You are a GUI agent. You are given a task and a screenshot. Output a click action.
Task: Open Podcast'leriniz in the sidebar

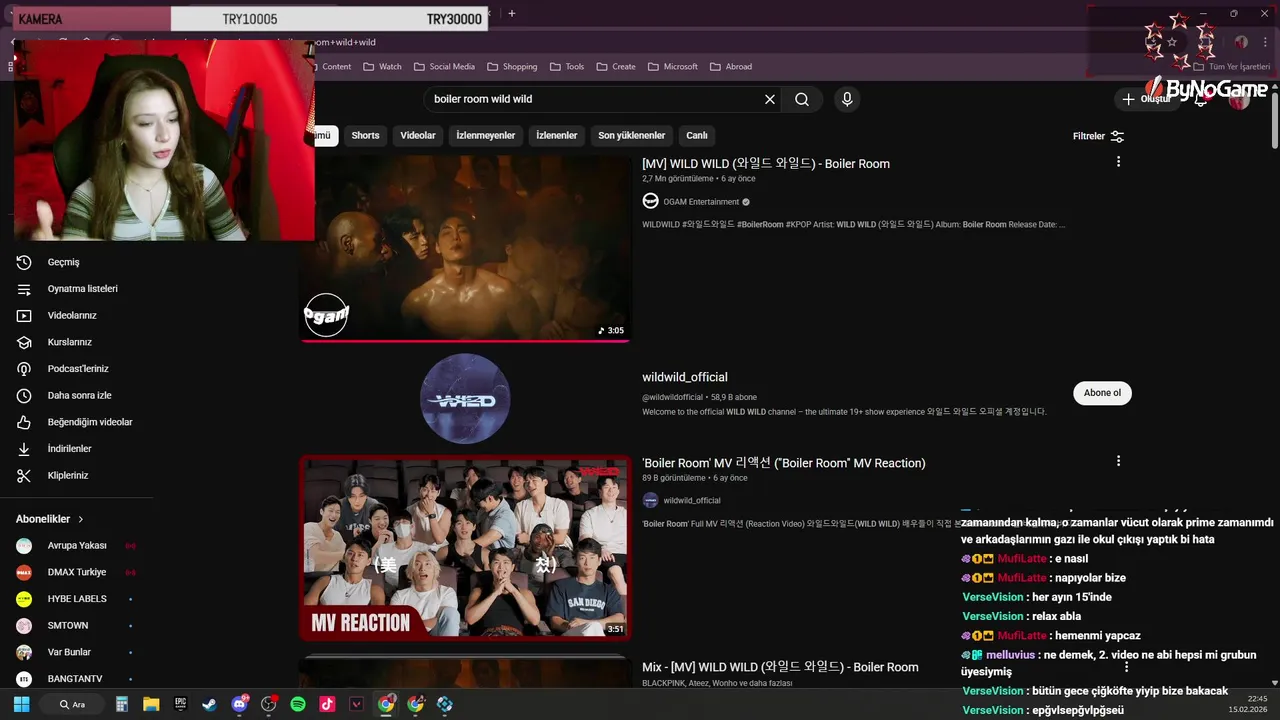coord(78,369)
